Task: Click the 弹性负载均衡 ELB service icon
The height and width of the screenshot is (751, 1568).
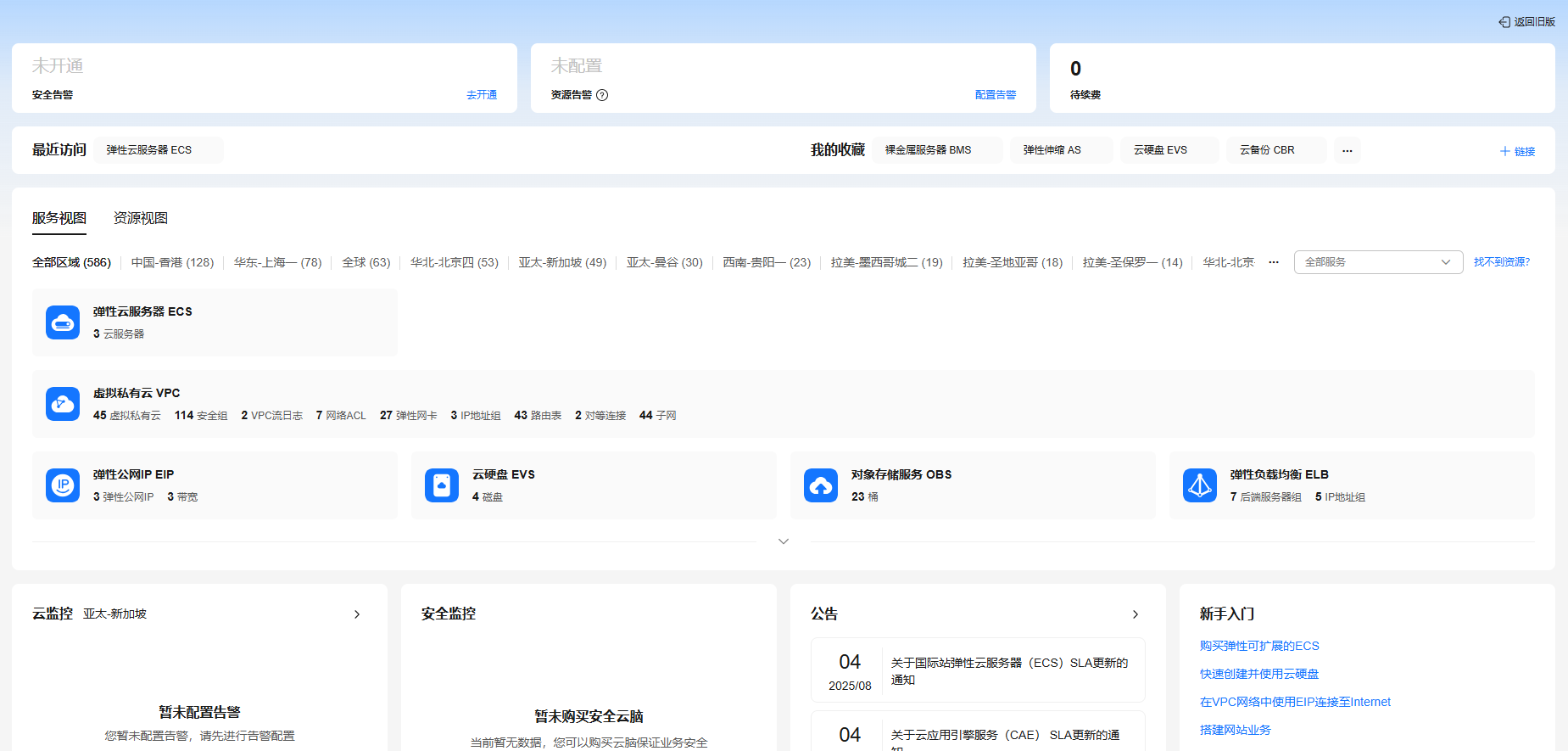Action: 1200,485
